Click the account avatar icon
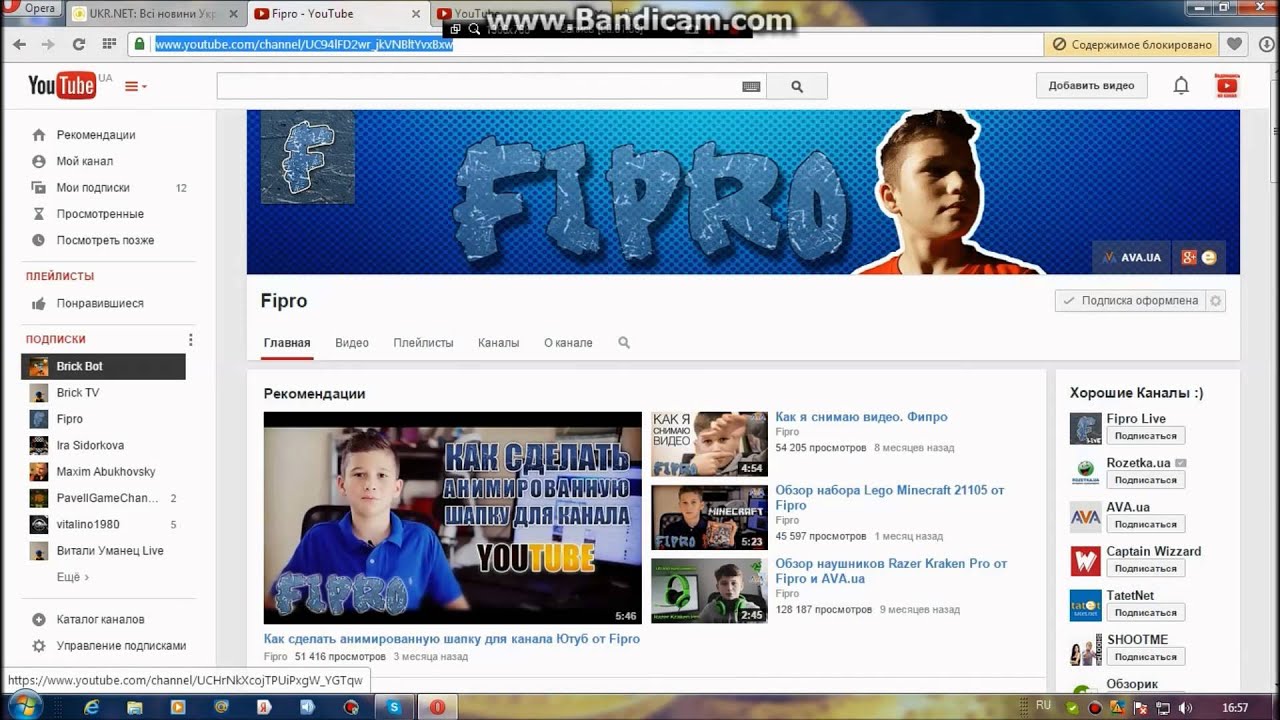 tap(1226, 86)
